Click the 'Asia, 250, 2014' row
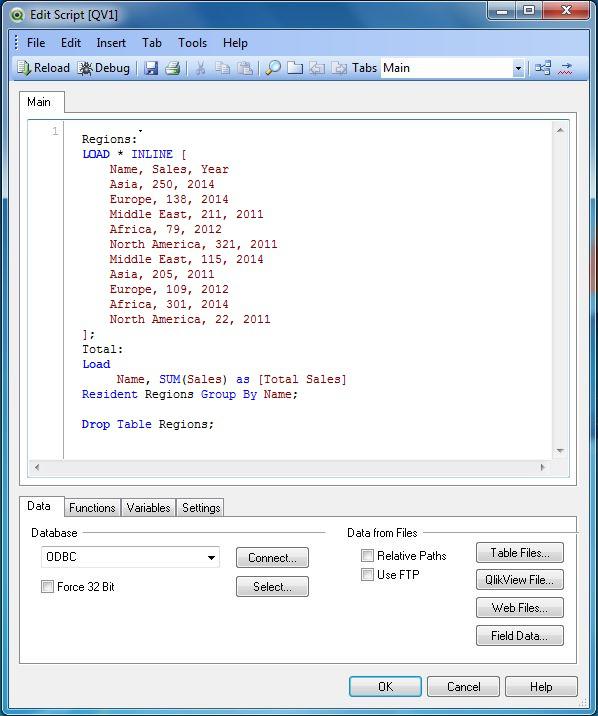This screenshot has width=598, height=716. [x=162, y=184]
